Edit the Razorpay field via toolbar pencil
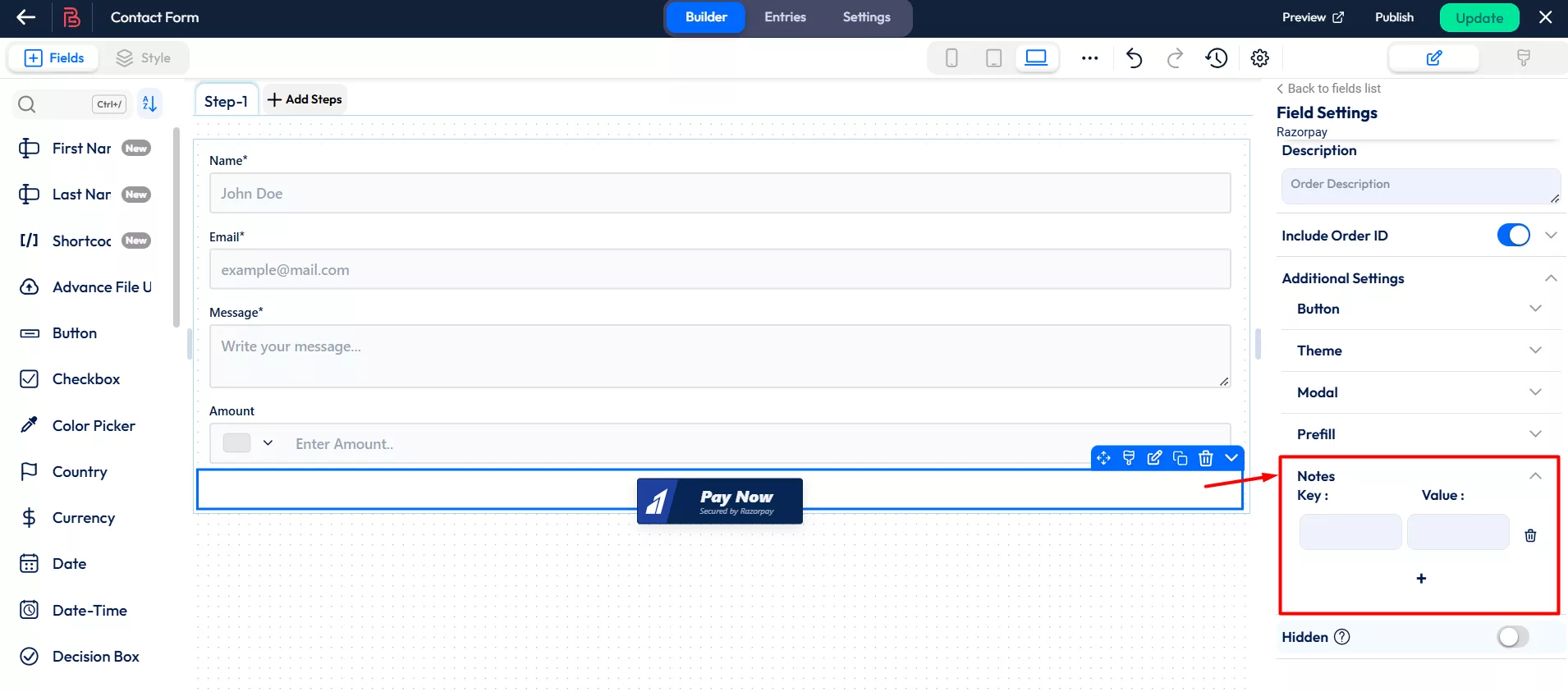Image resolution: width=1568 pixels, height=692 pixels. pyautogui.click(x=1154, y=458)
